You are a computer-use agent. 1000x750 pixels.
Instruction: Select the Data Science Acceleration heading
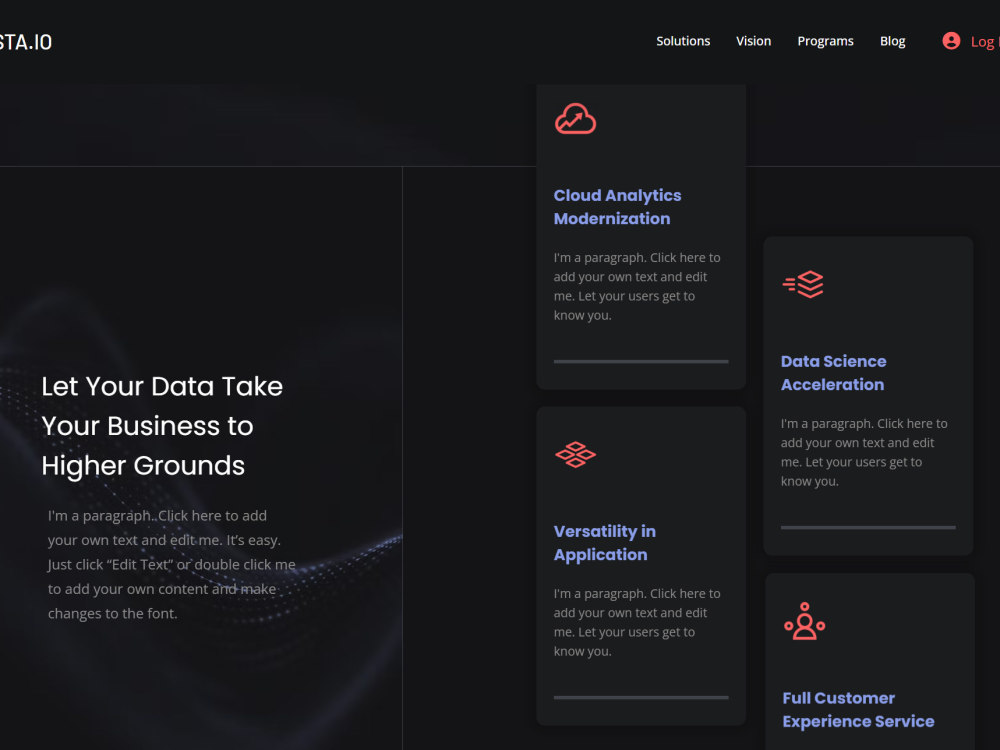coord(834,373)
